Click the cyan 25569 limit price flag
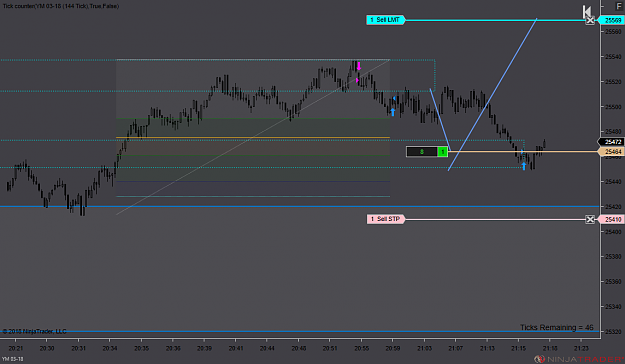The image size is (625, 364). [x=612, y=20]
